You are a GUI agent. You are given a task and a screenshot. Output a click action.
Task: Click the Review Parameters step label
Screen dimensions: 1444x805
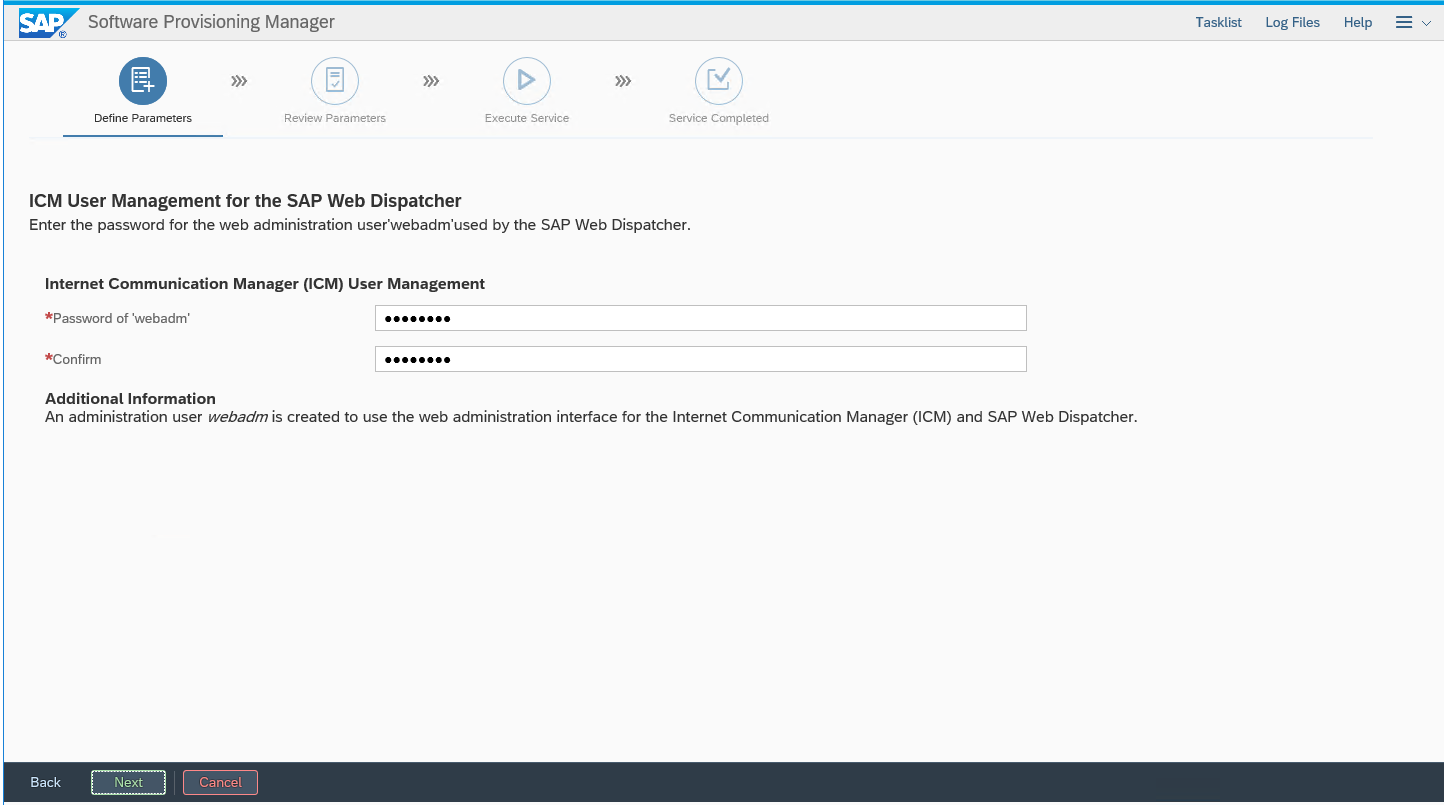(x=335, y=118)
